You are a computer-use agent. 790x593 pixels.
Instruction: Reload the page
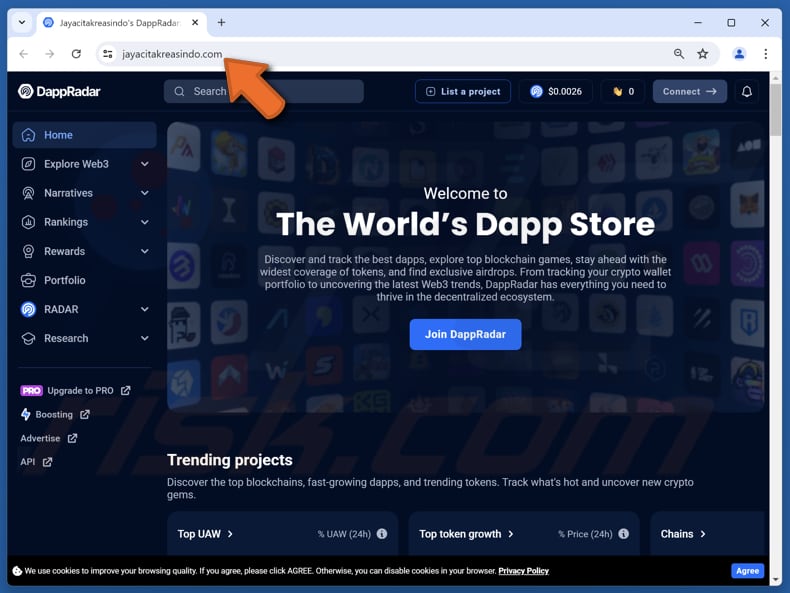coord(76,54)
